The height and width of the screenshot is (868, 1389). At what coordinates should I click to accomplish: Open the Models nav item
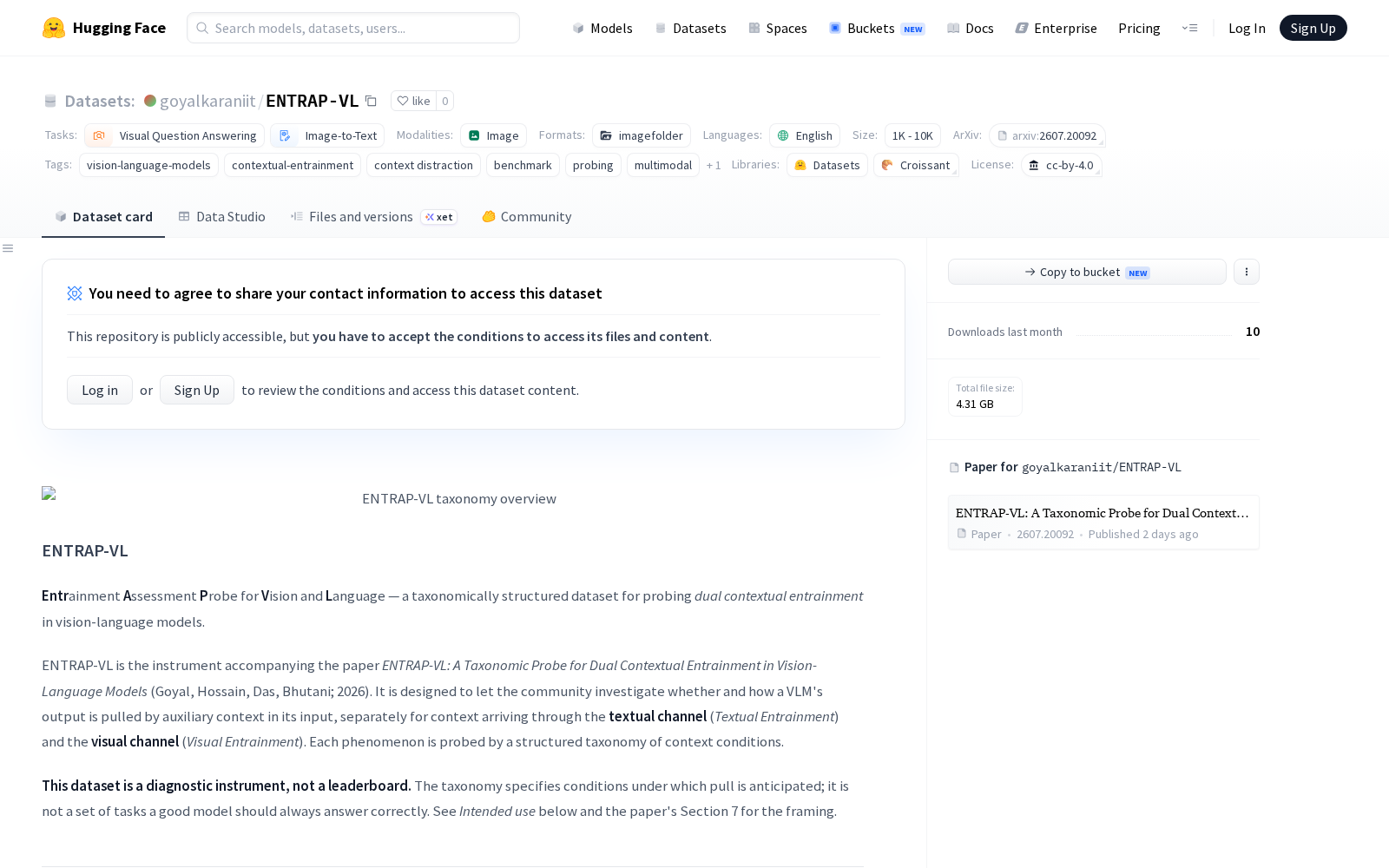pos(602,28)
